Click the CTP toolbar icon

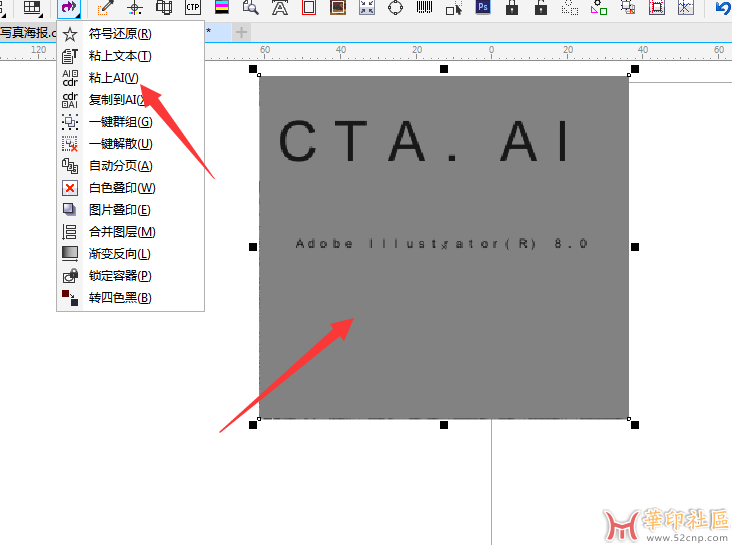[x=192, y=7]
